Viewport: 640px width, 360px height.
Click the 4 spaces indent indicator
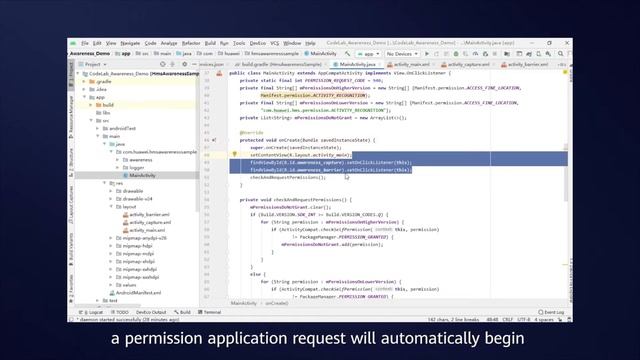(x=544, y=320)
